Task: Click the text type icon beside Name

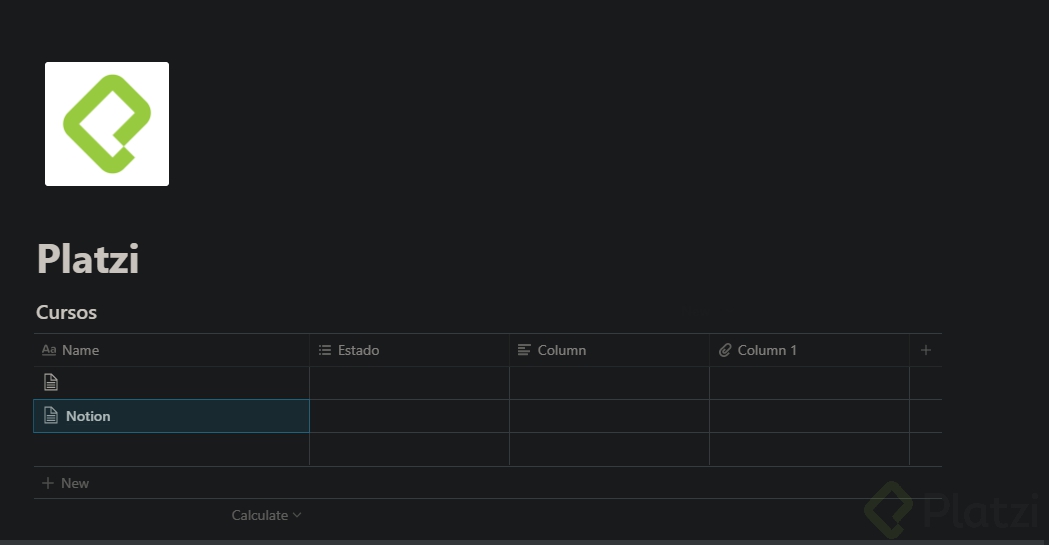Action: 48,350
